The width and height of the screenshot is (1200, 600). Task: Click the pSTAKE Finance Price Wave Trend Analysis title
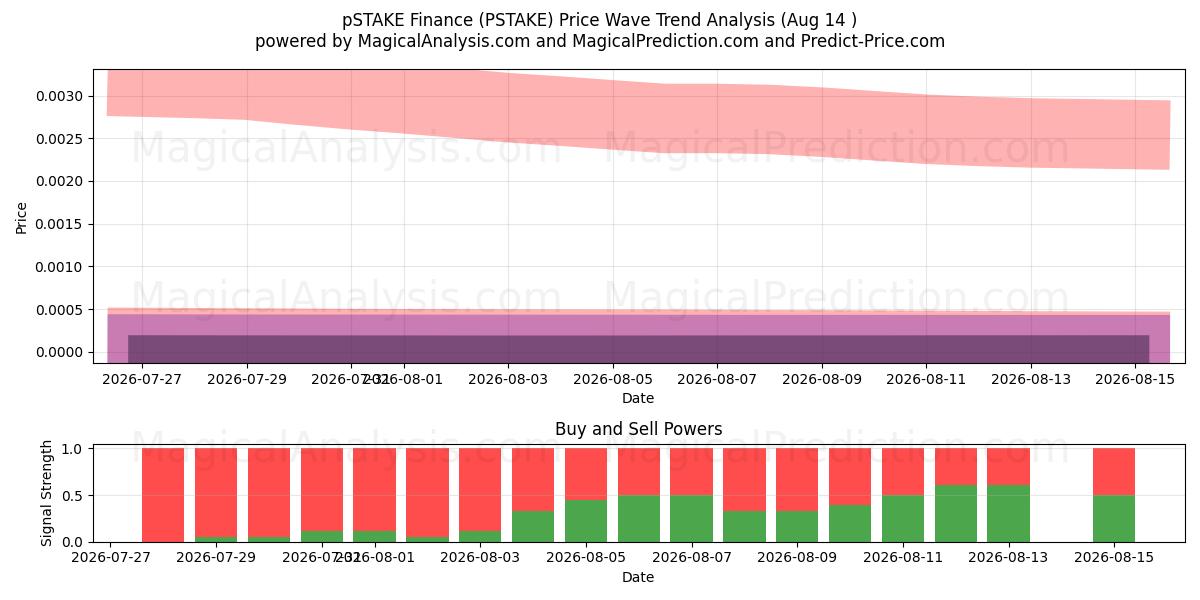600,20
